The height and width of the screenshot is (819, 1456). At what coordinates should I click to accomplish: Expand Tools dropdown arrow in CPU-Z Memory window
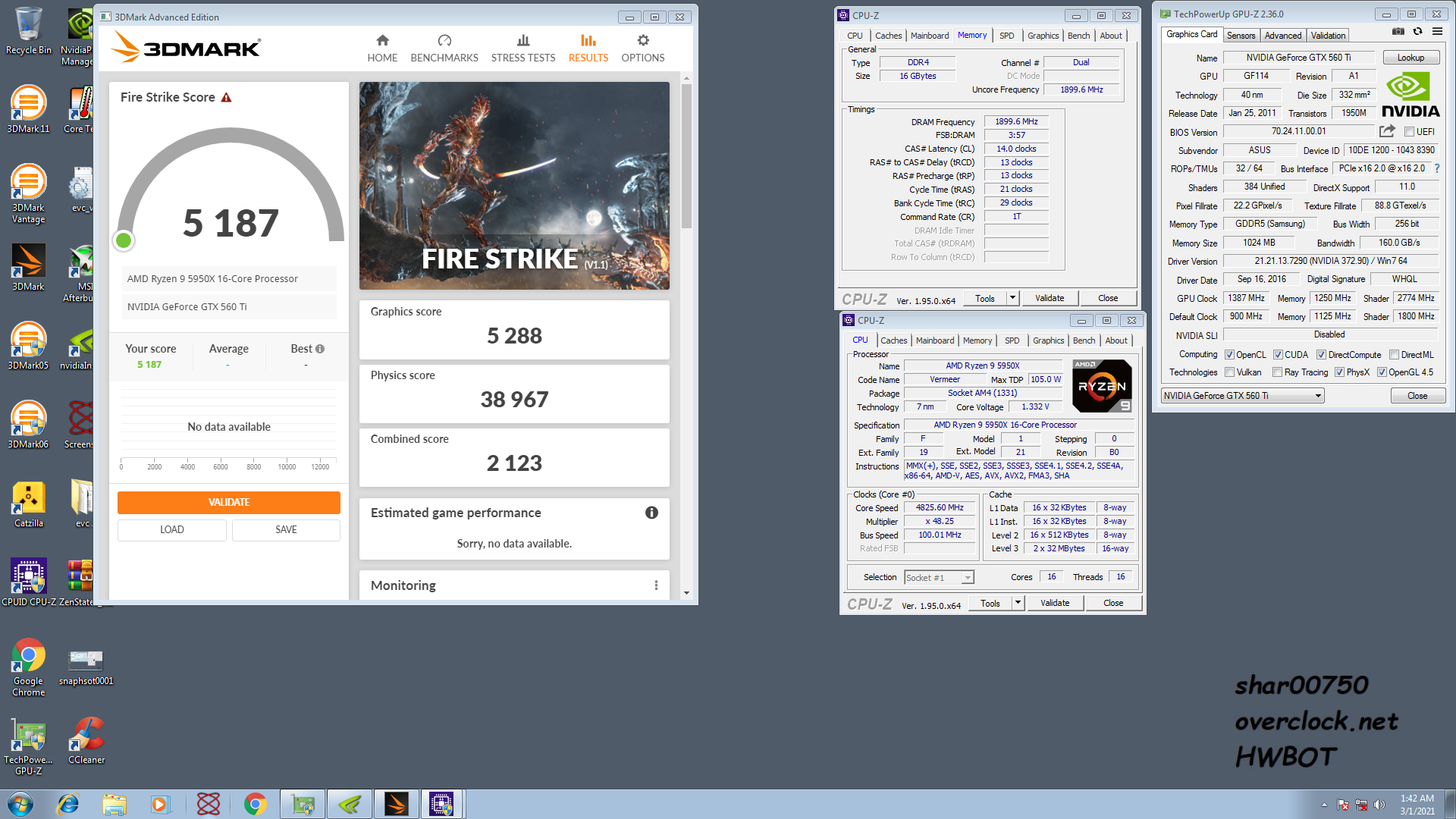pyautogui.click(x=1012, y=298)
